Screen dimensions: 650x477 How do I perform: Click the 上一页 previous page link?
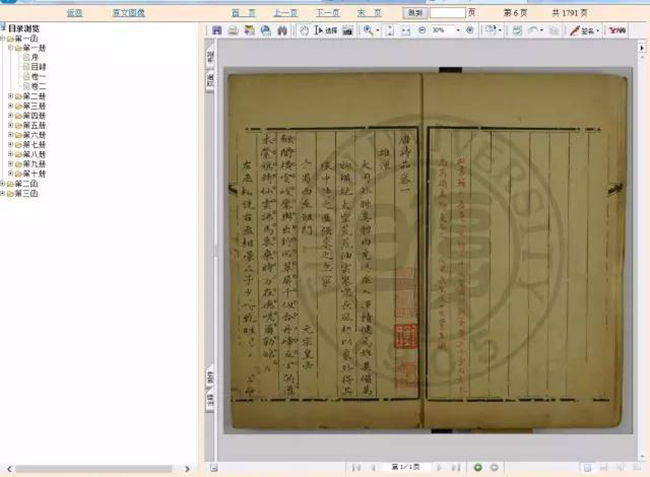click(x=285, y=13)
